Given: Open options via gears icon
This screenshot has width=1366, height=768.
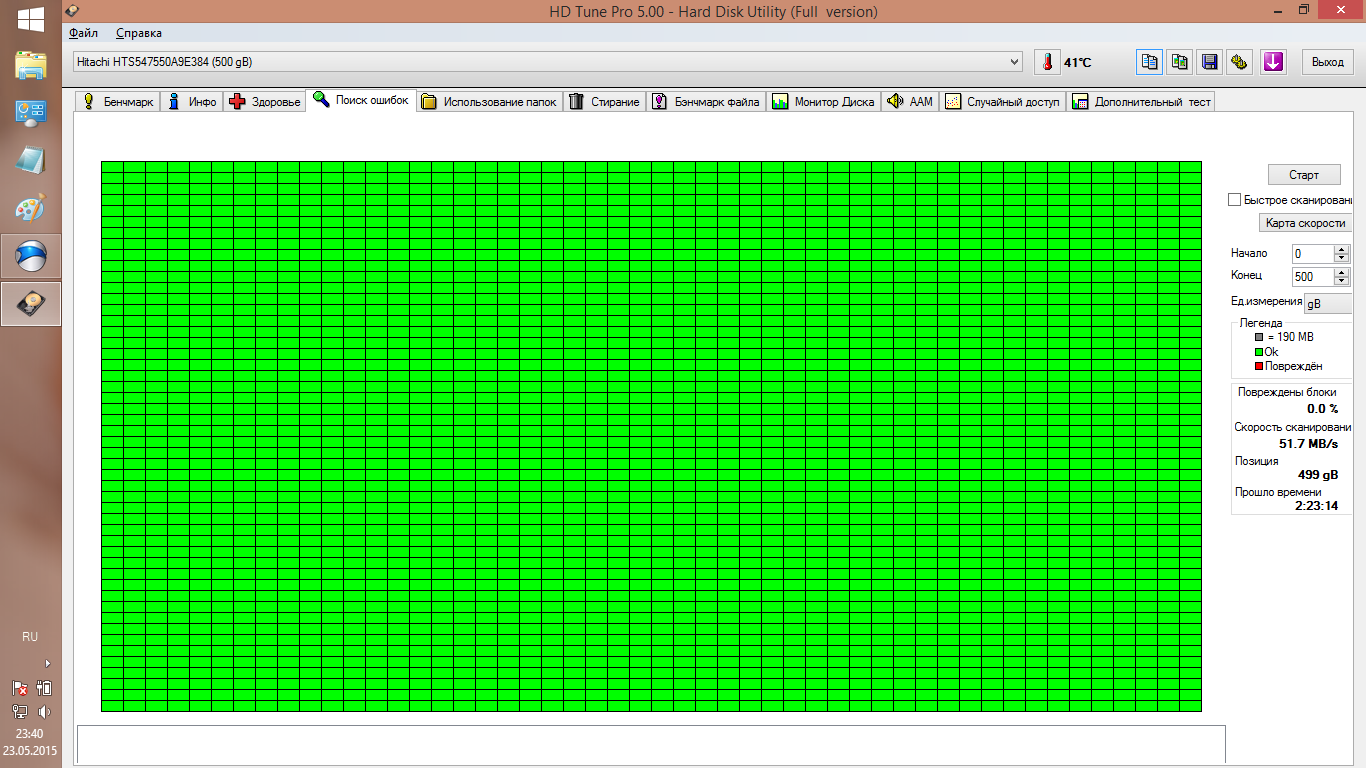Looking at the screenshot, I should pyautogui.click(x=1240, y=62).
